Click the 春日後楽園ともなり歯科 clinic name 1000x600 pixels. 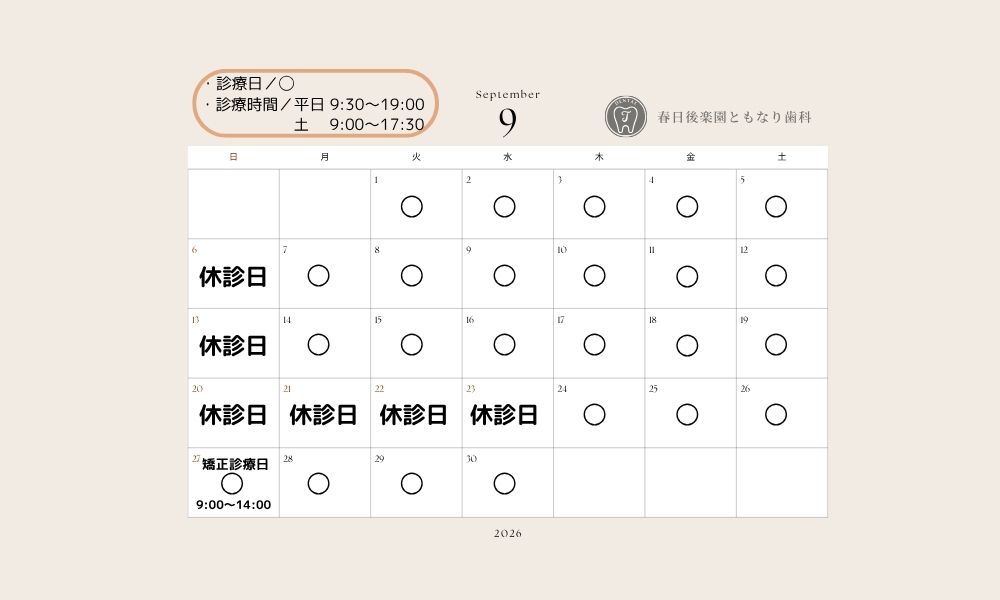point(734,117)
